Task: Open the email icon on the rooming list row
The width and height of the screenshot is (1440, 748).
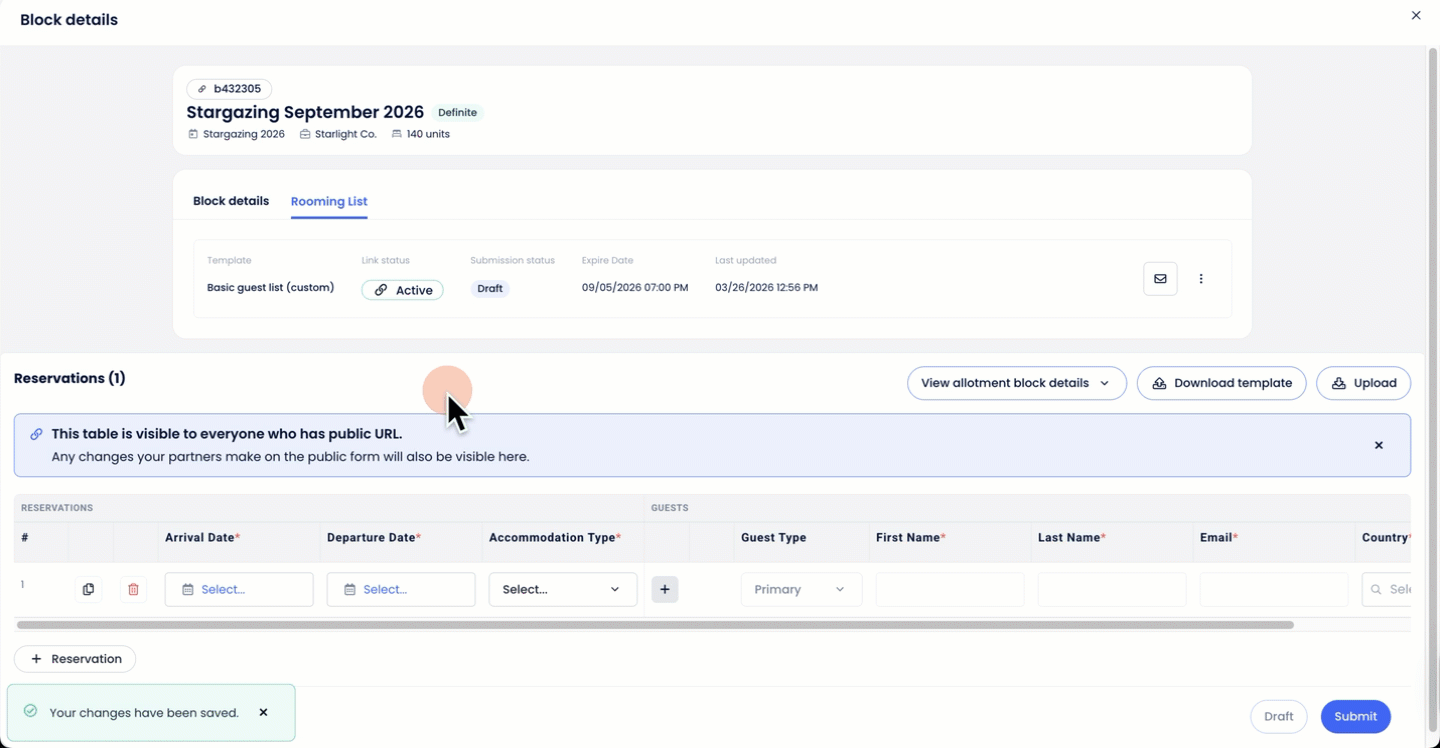Action: point(1160,279)
